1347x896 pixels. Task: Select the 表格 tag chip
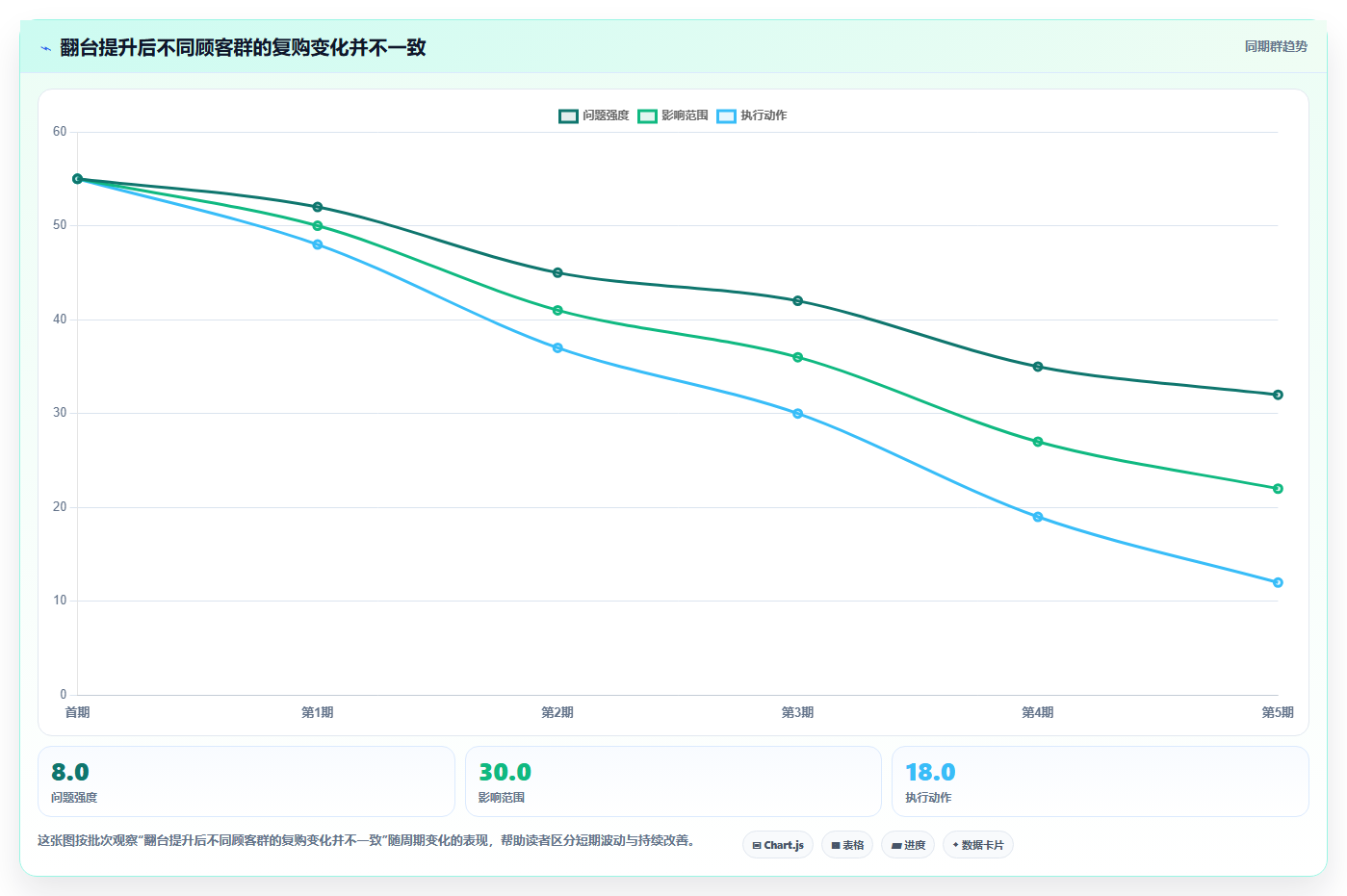[847, 845]
